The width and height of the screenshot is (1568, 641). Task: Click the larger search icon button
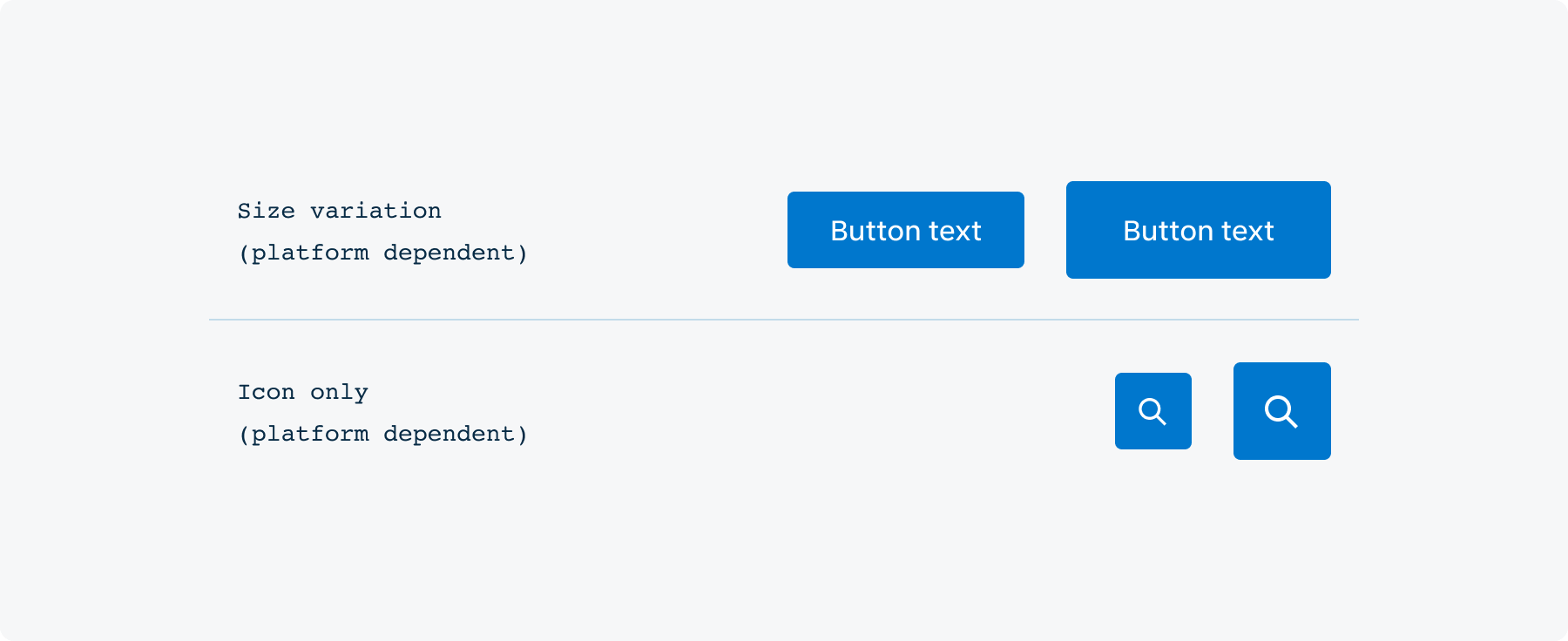pos(1281,411)
